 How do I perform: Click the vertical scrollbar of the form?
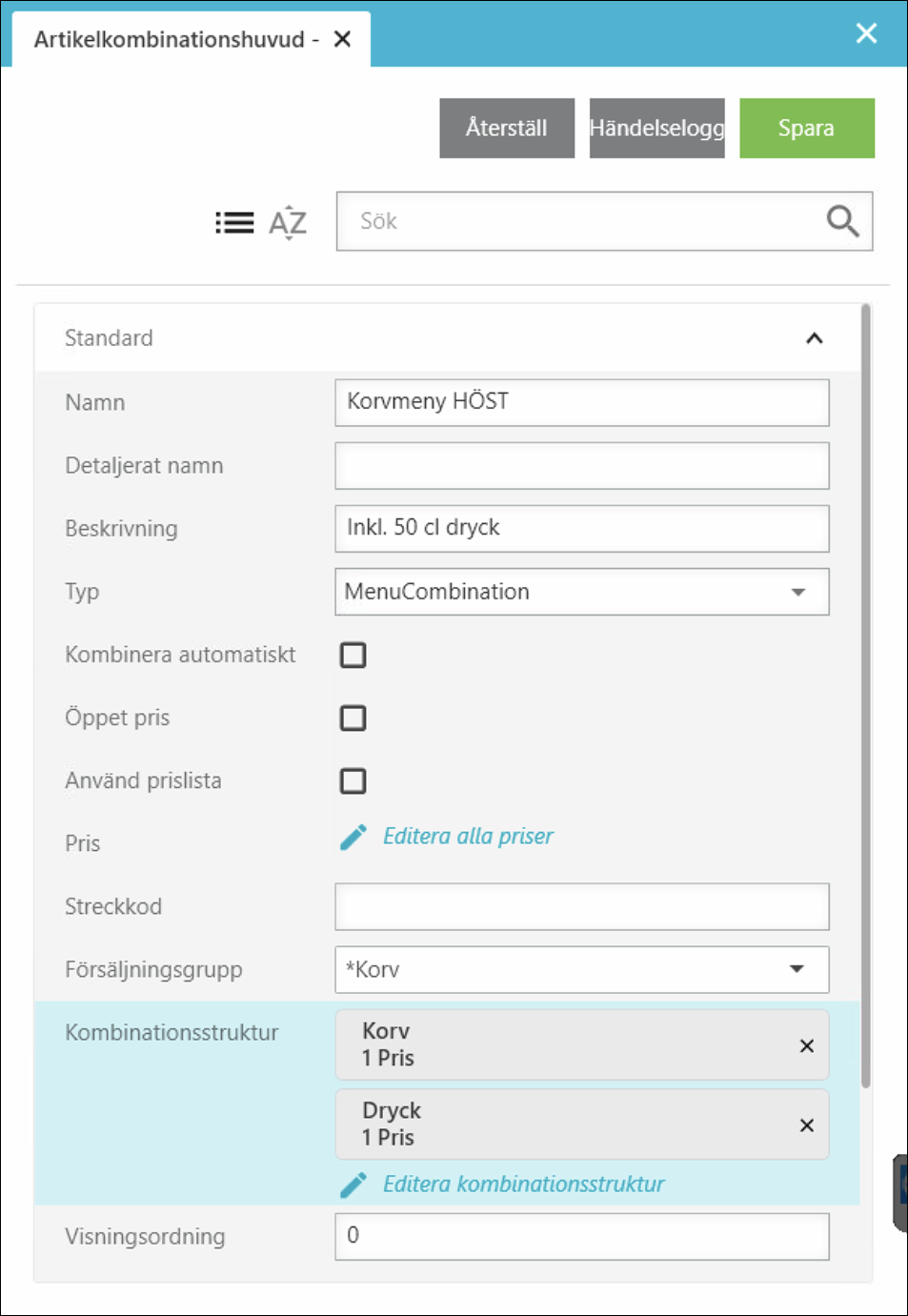865,696
